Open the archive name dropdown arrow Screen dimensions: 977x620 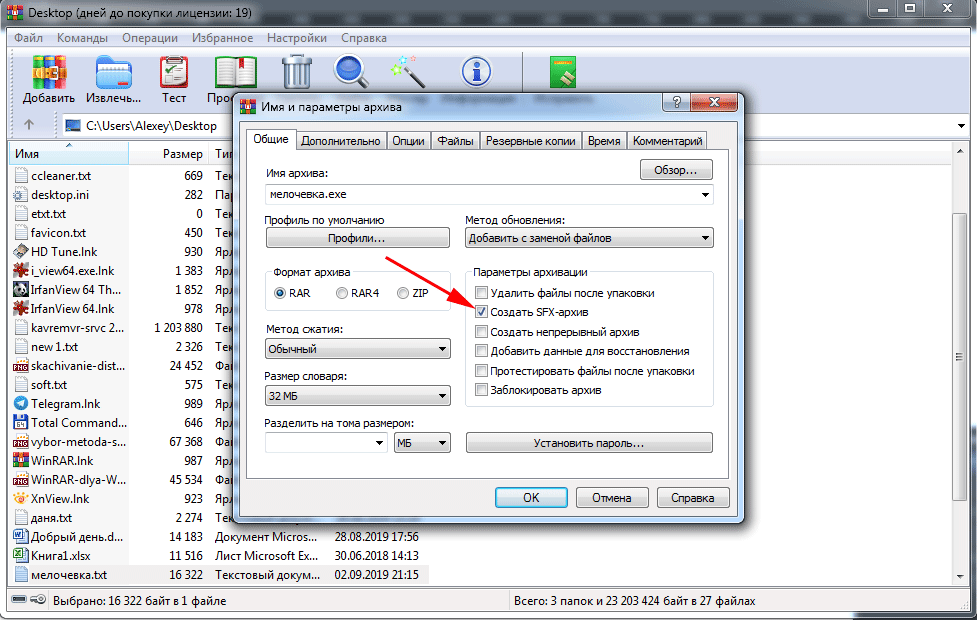(x=705, y=194)
